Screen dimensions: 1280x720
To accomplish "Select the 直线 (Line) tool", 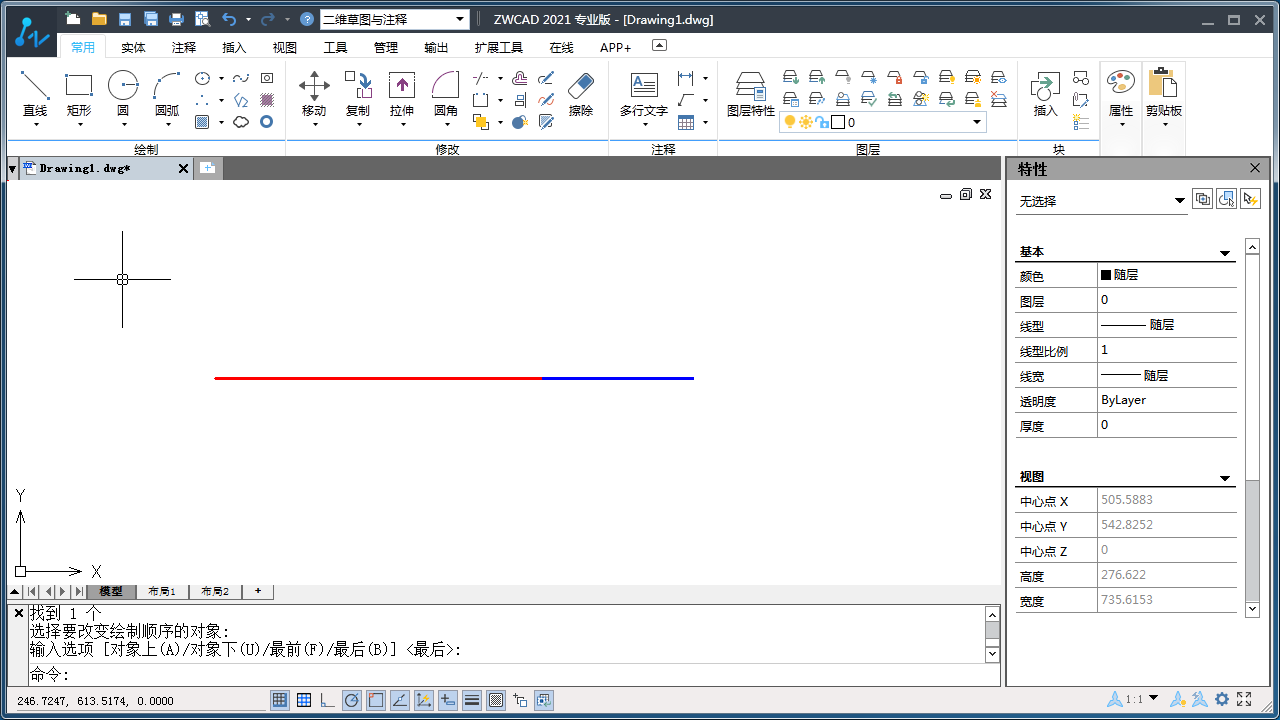I will click(35, 93).
